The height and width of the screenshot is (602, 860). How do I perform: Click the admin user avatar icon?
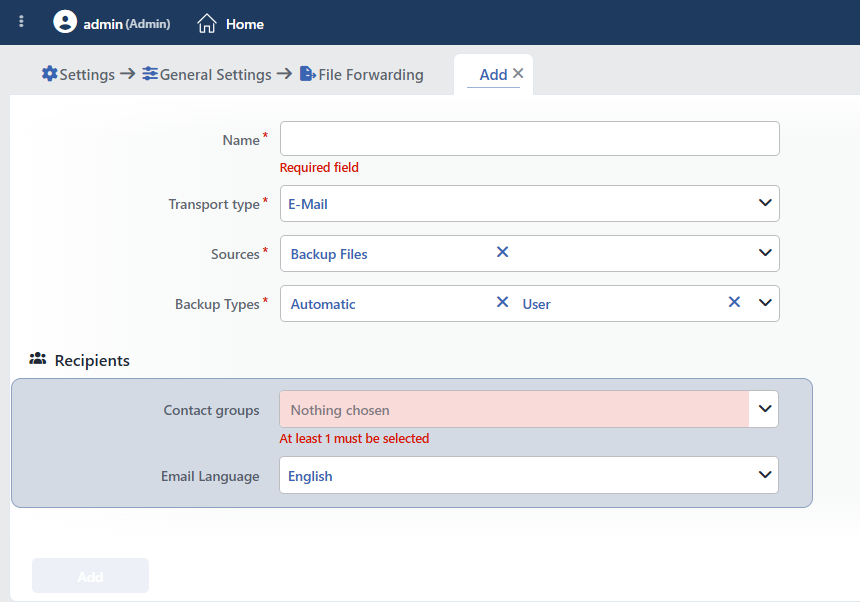pyautogui.click(x=65, y=21)
